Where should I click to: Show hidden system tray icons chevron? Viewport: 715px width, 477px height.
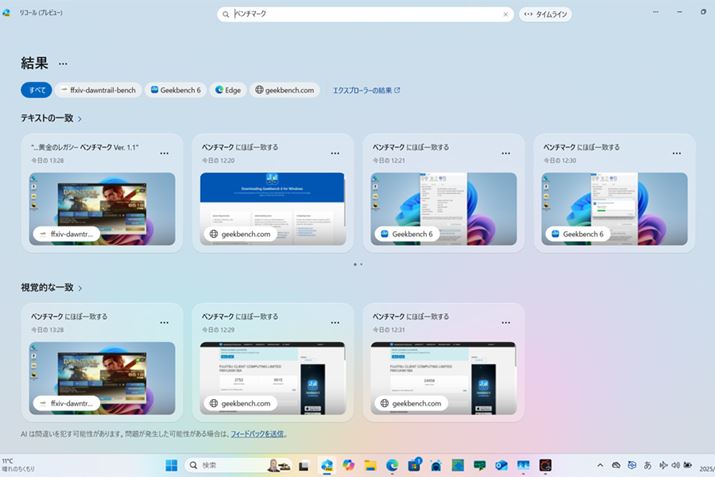click(x=600, y=465)
